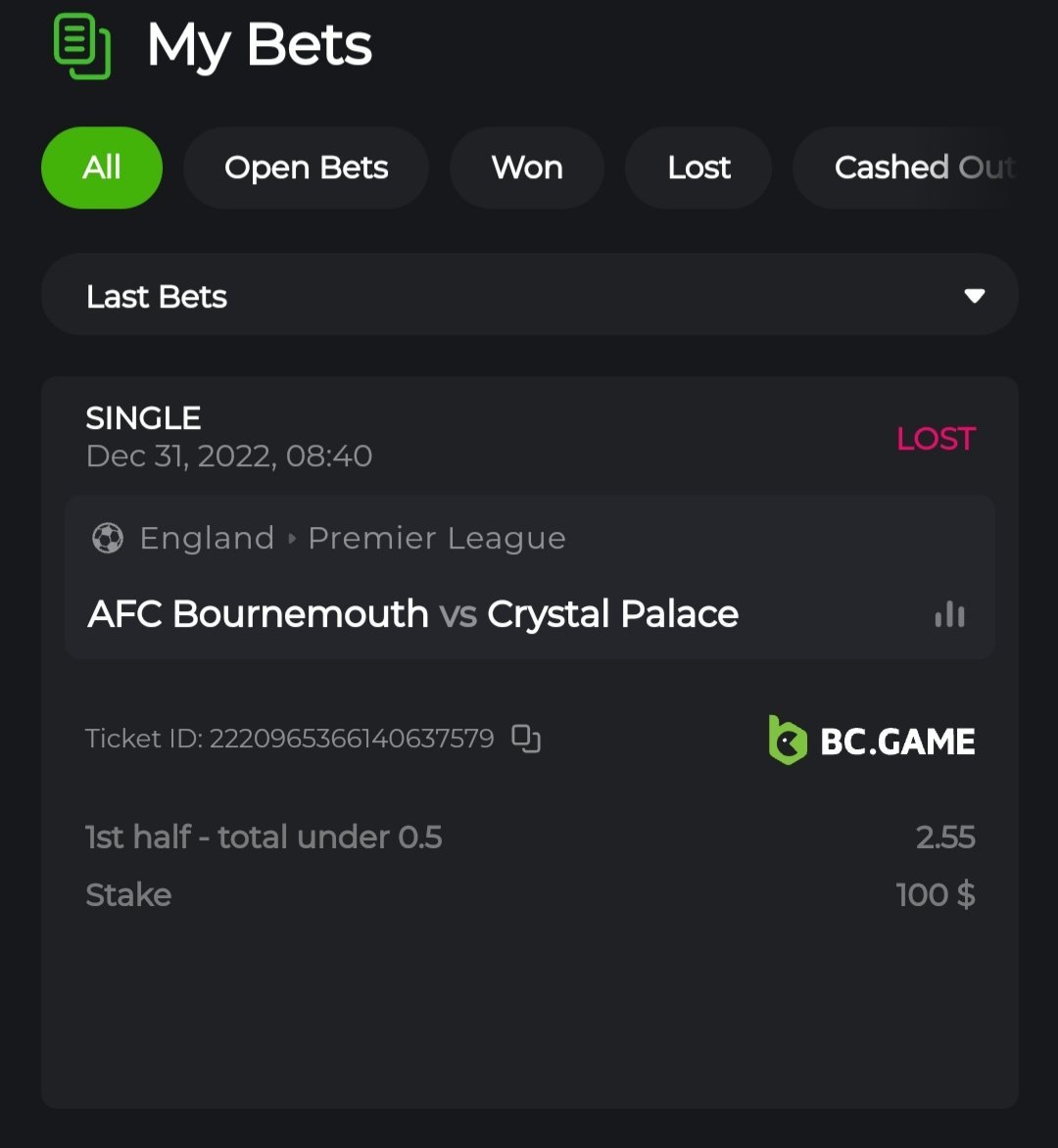Filter bets by Lost

pos(698,167)
